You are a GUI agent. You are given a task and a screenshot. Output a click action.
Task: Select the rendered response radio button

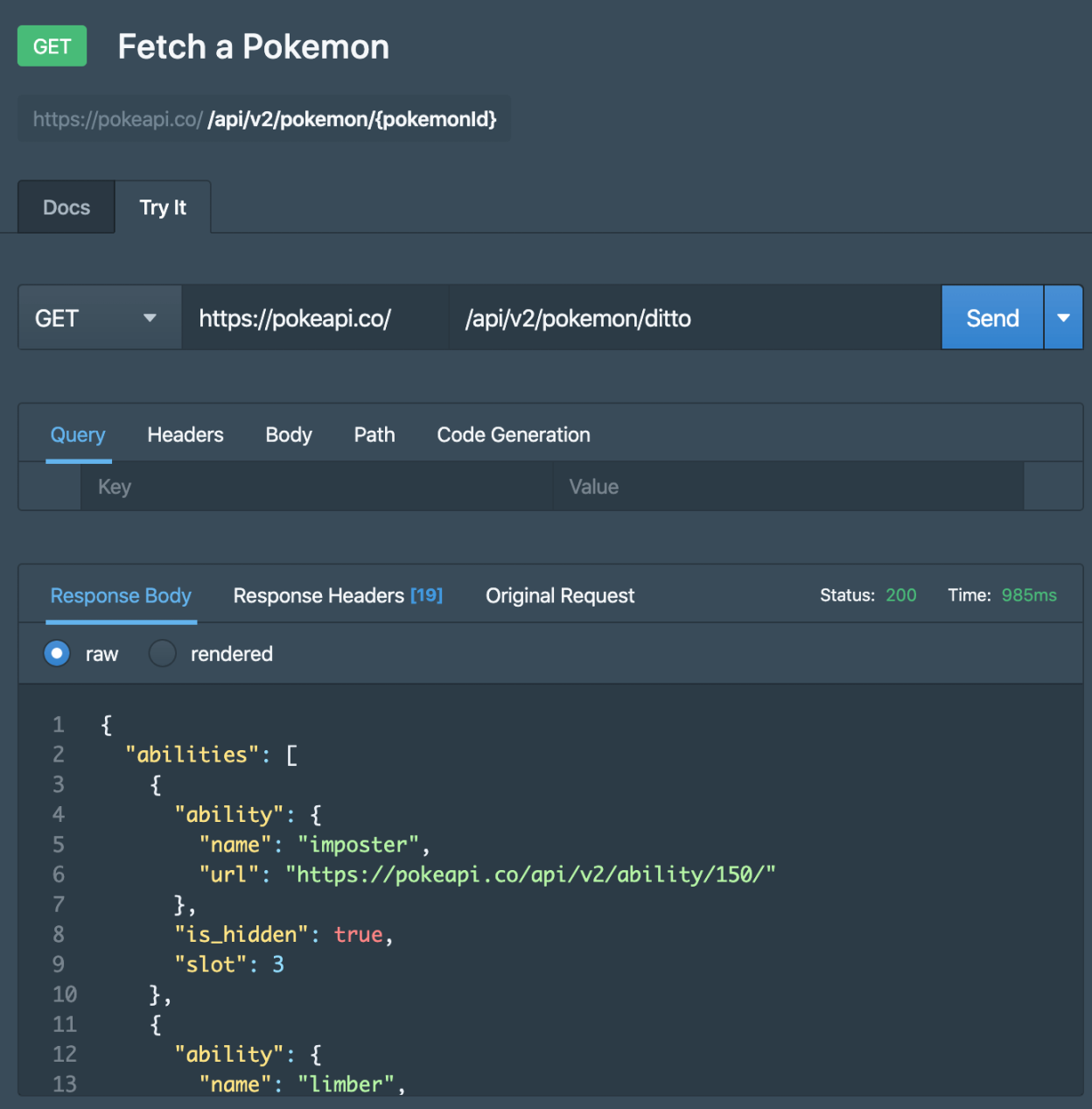coord(163,653)
